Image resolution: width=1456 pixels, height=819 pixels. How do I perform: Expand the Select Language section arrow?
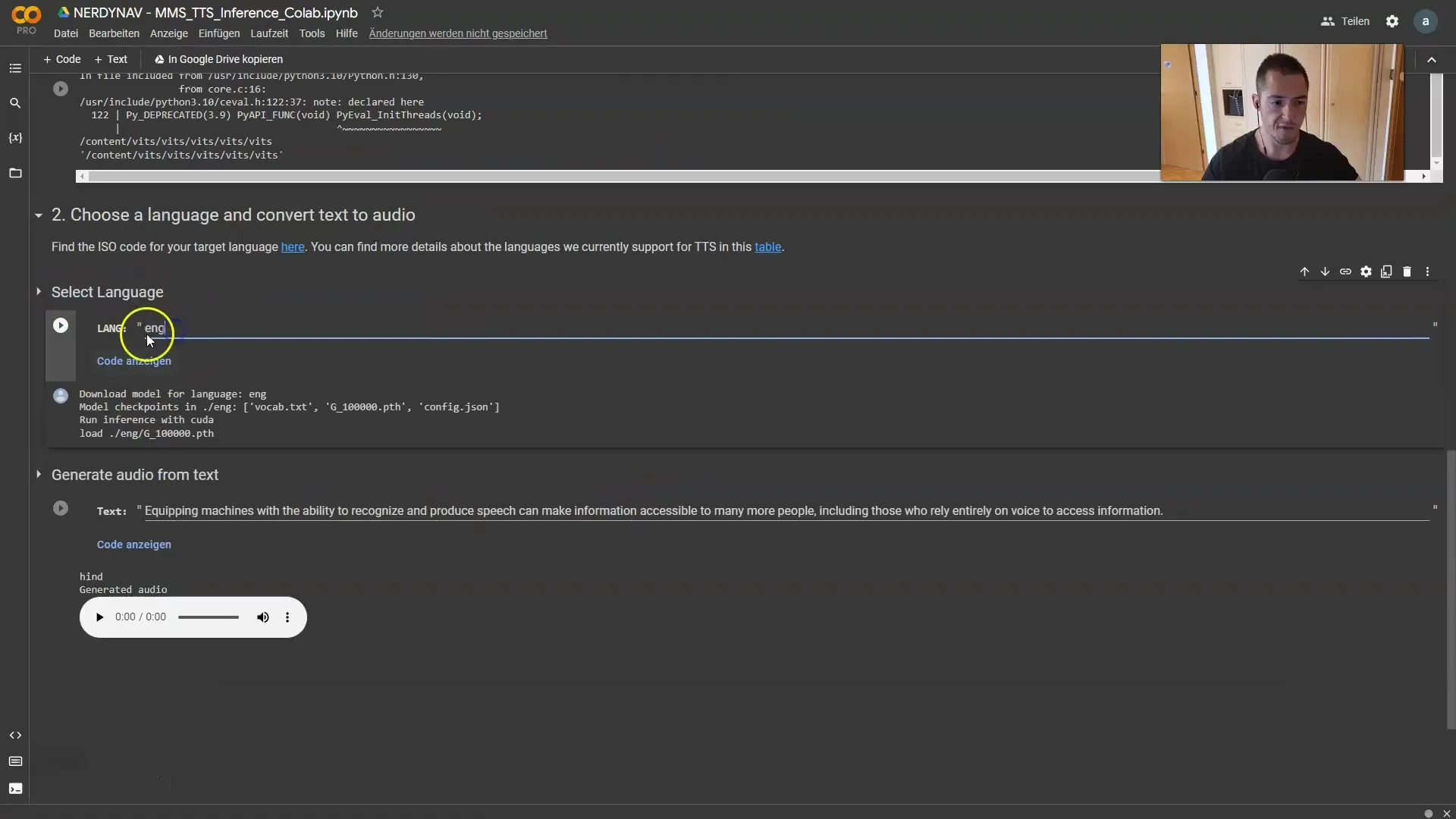tap(39, 291)
